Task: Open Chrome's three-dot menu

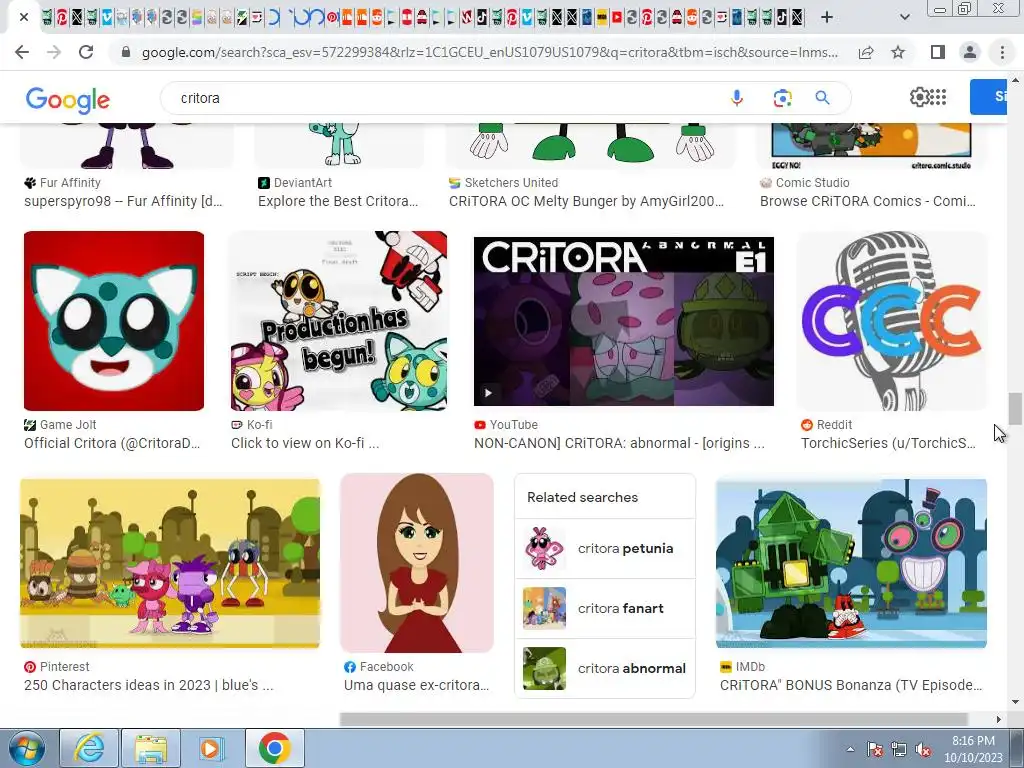Action: pyautogui.click(x=1002, y=52)
